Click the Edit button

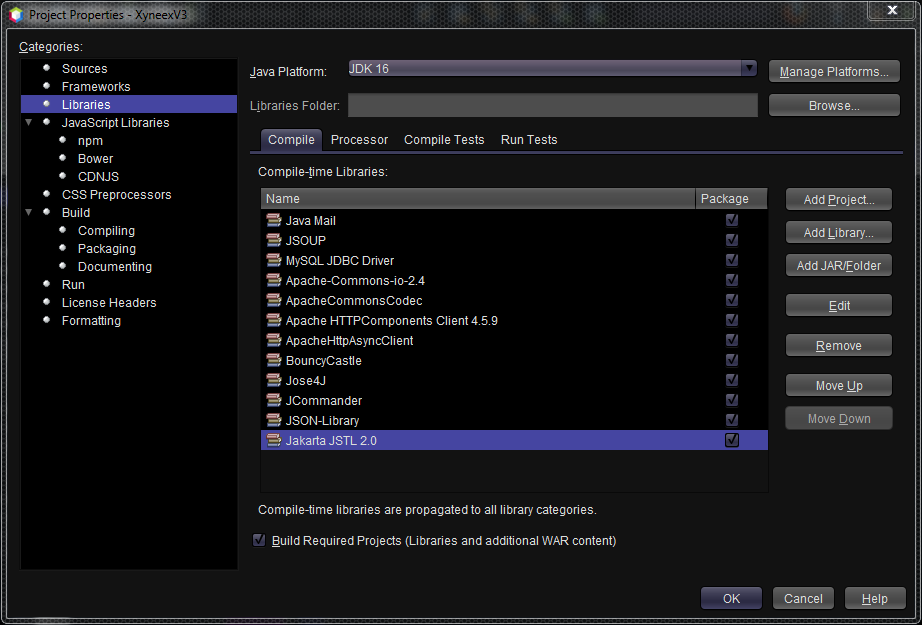[x=839, y=305]
